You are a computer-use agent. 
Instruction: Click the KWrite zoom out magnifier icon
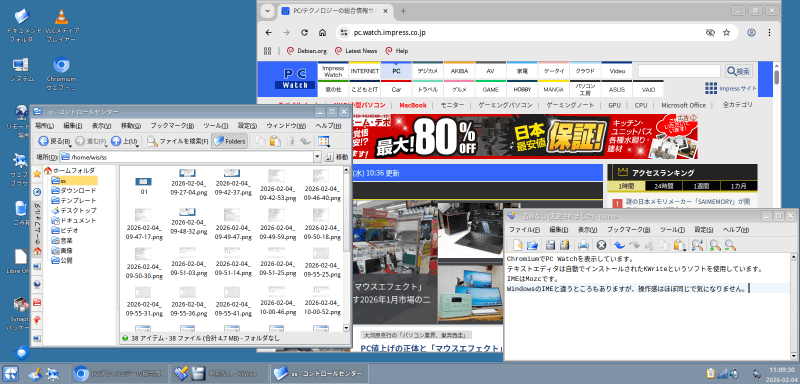tap(730, 245)
